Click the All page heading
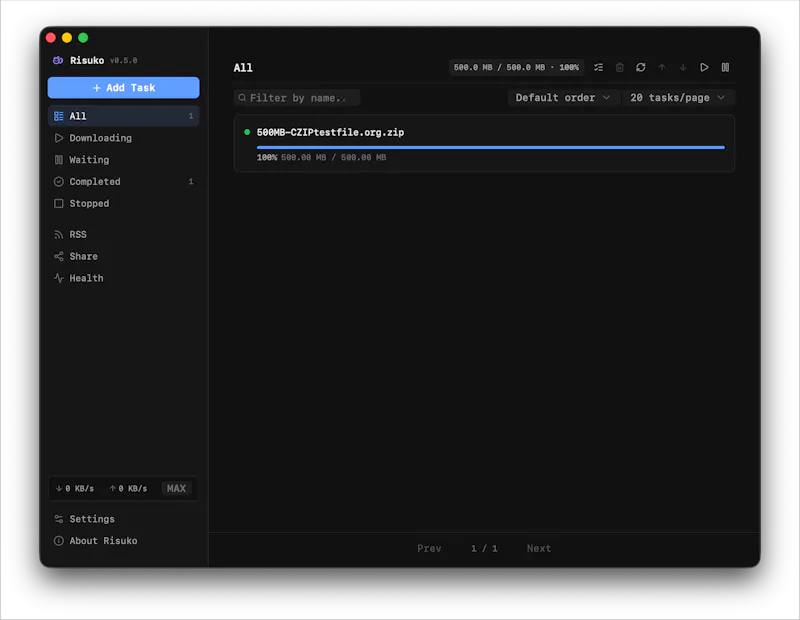The width and height of the screenshot is (800, 620). tap(243, 68)
